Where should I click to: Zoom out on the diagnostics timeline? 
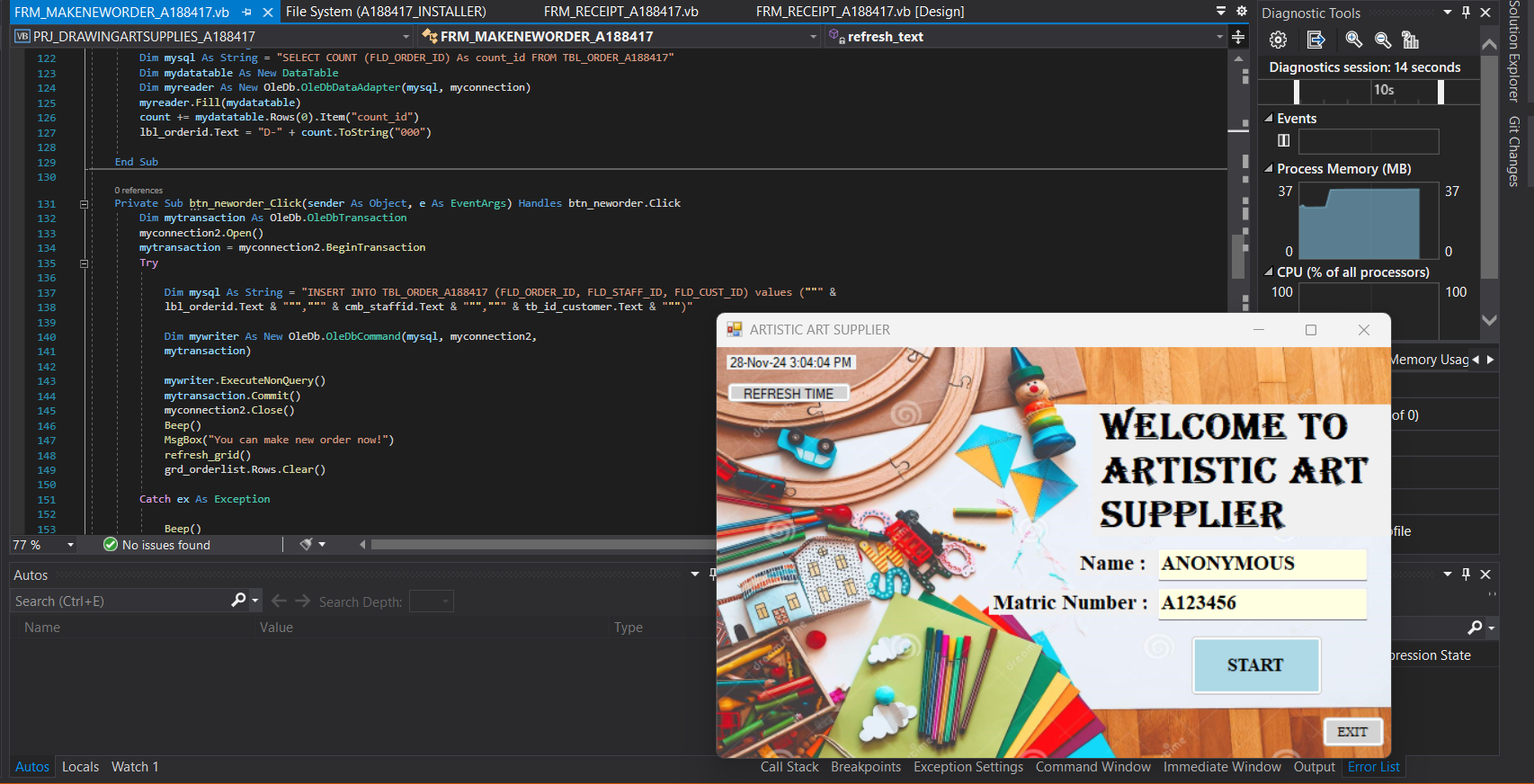pos(1383,40)
